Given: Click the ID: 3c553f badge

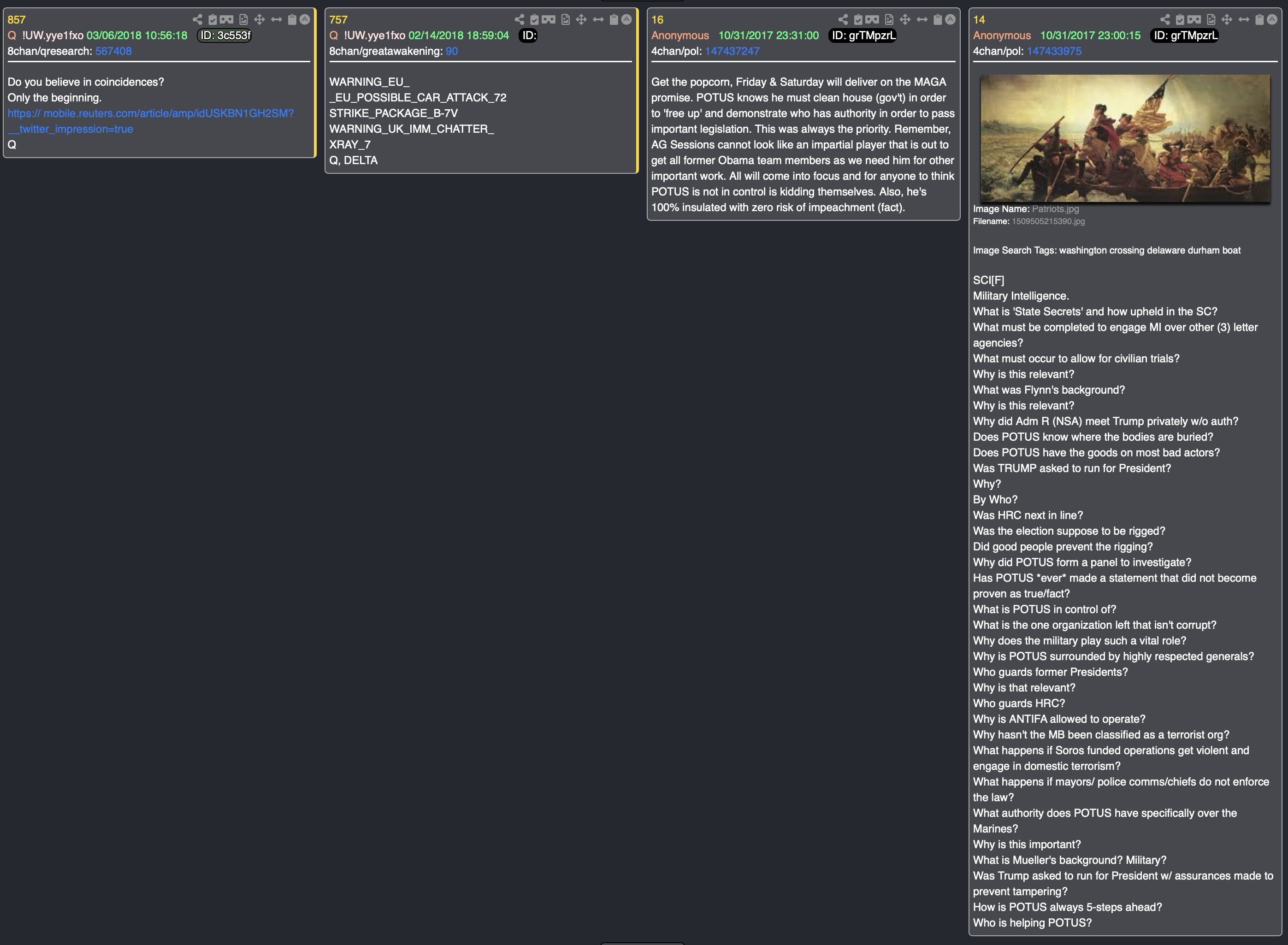Looking at the screenshot, I should [x=225, y=35].
